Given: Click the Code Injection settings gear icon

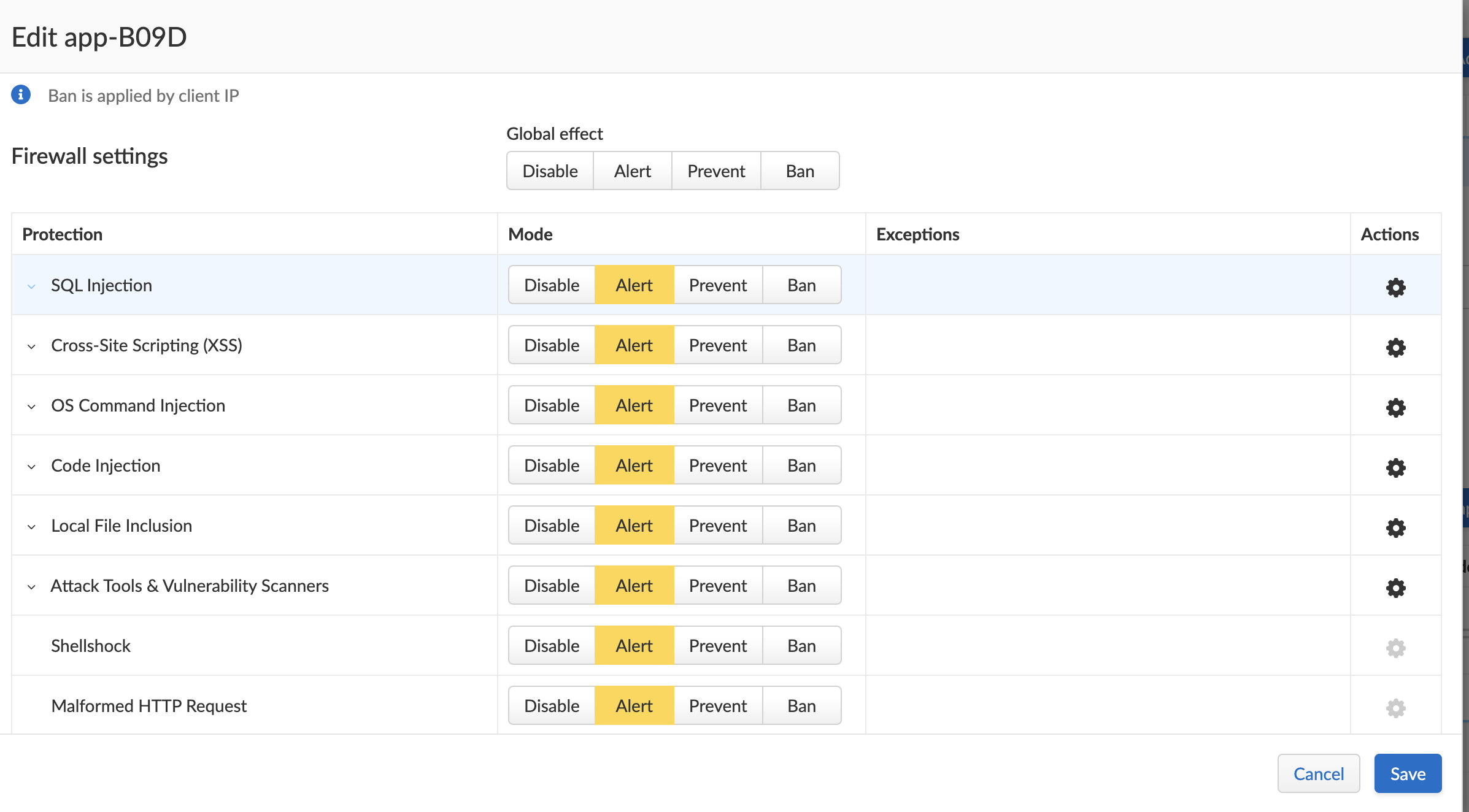Looking at the screenshot, I should 1396,466.
